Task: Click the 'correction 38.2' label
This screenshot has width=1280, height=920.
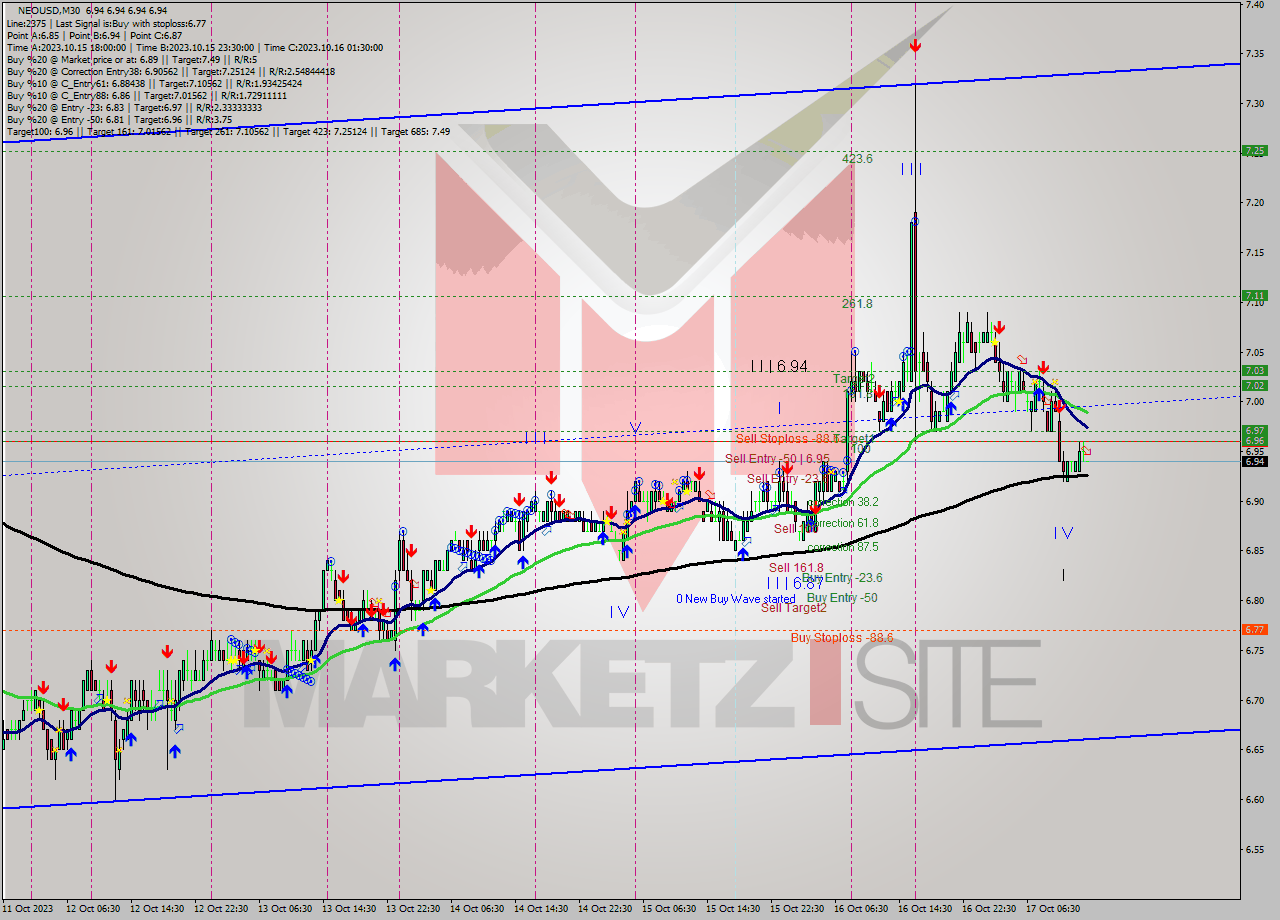Action: tap(842, 502)
